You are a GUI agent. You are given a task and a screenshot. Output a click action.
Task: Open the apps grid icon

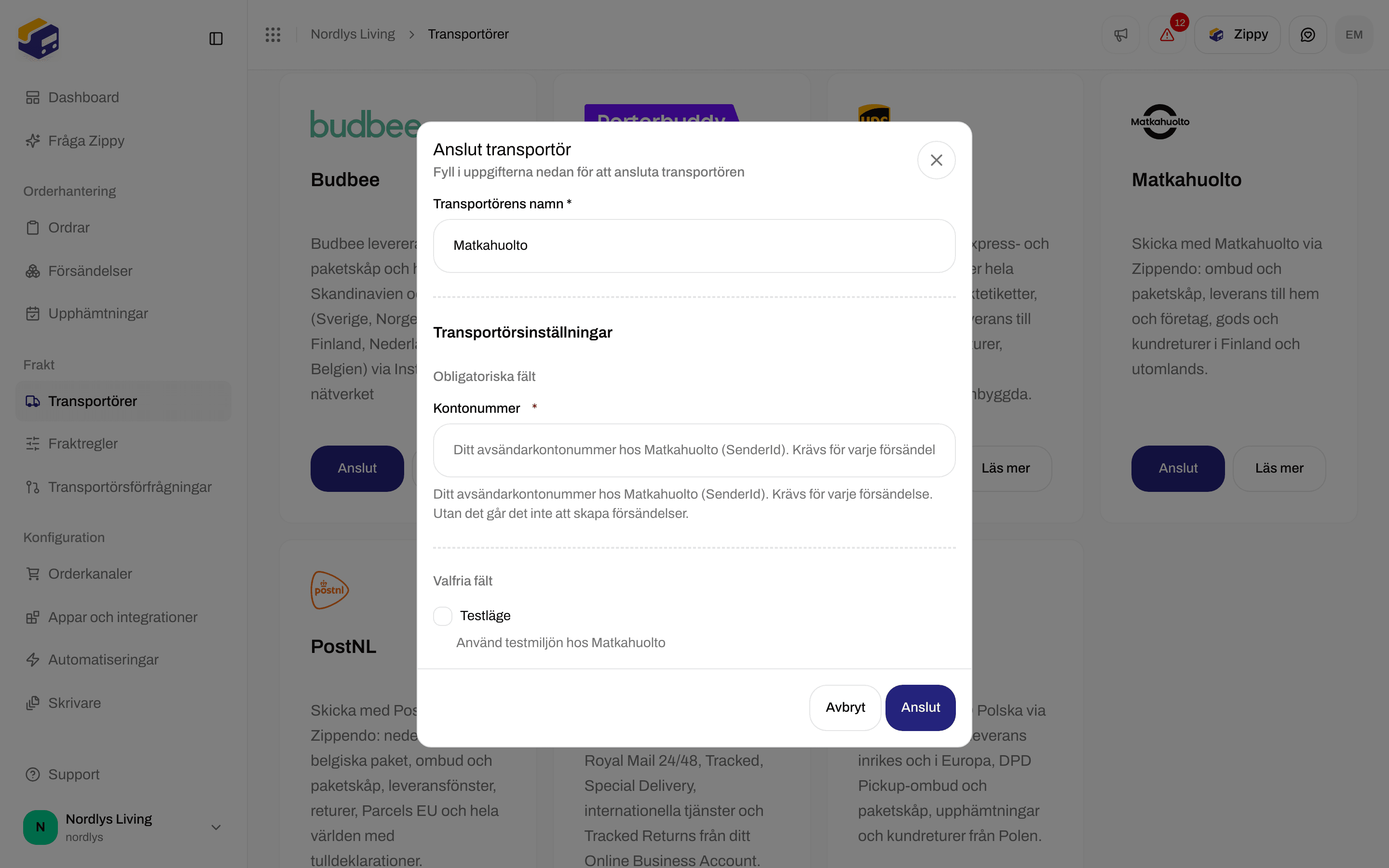272,34
